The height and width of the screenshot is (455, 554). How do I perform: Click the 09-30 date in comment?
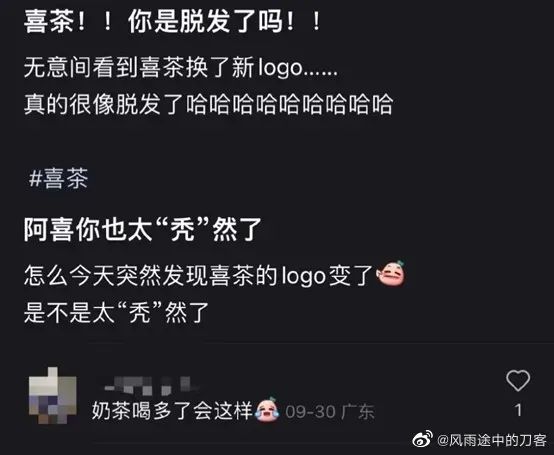pos(310,412)
